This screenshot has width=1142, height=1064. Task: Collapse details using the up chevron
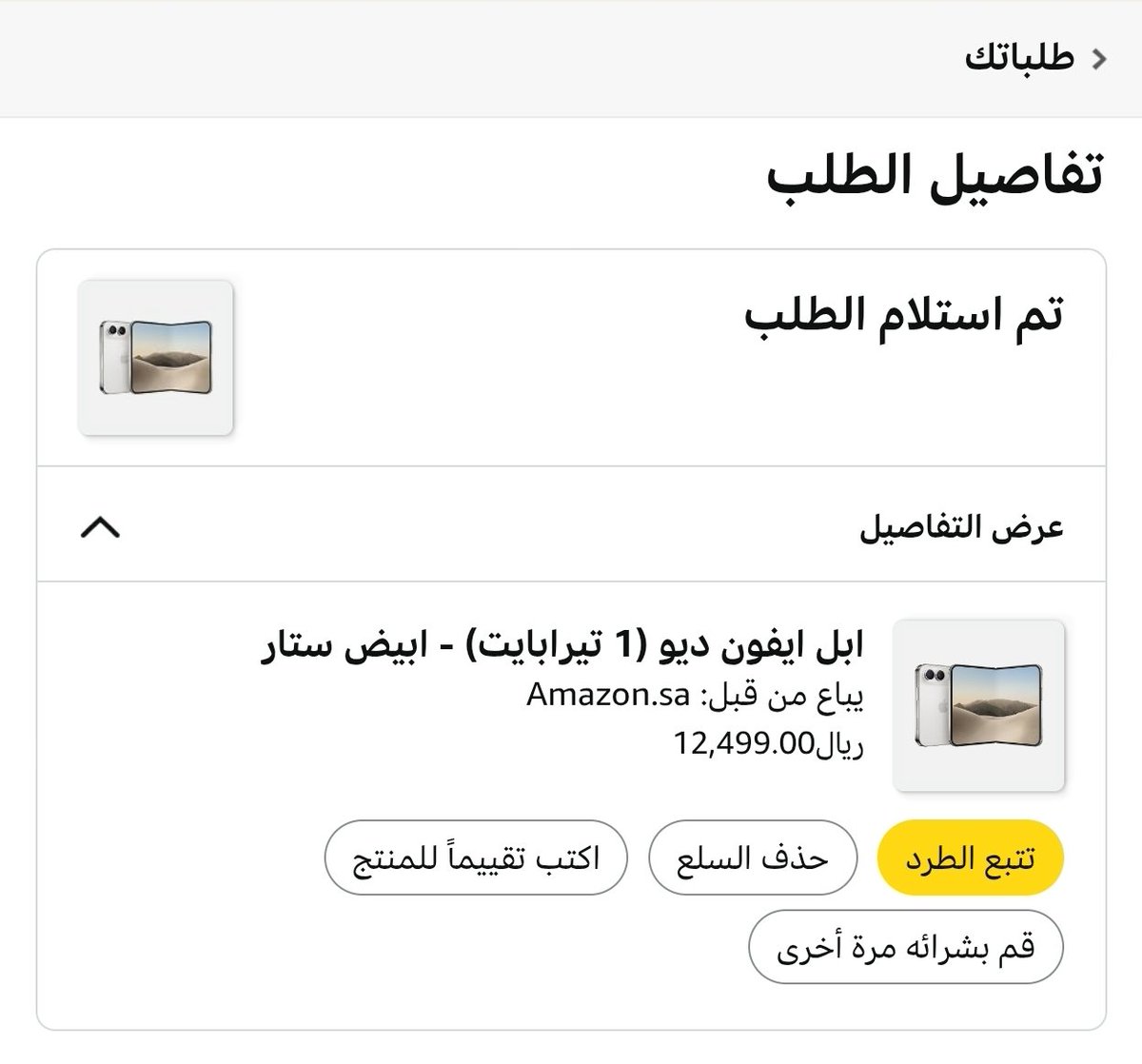(x=101, y=526)
